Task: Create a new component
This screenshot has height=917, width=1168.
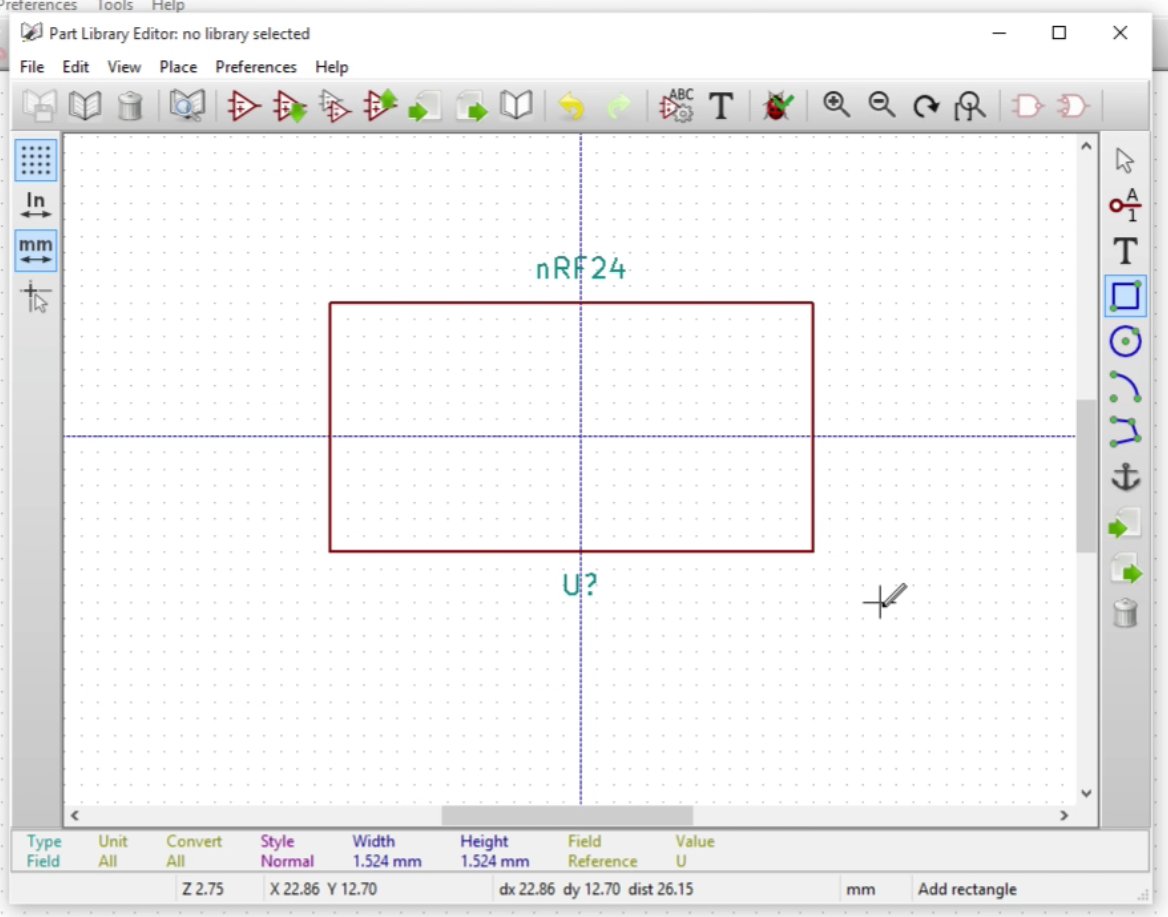Action: coord(244,106)
